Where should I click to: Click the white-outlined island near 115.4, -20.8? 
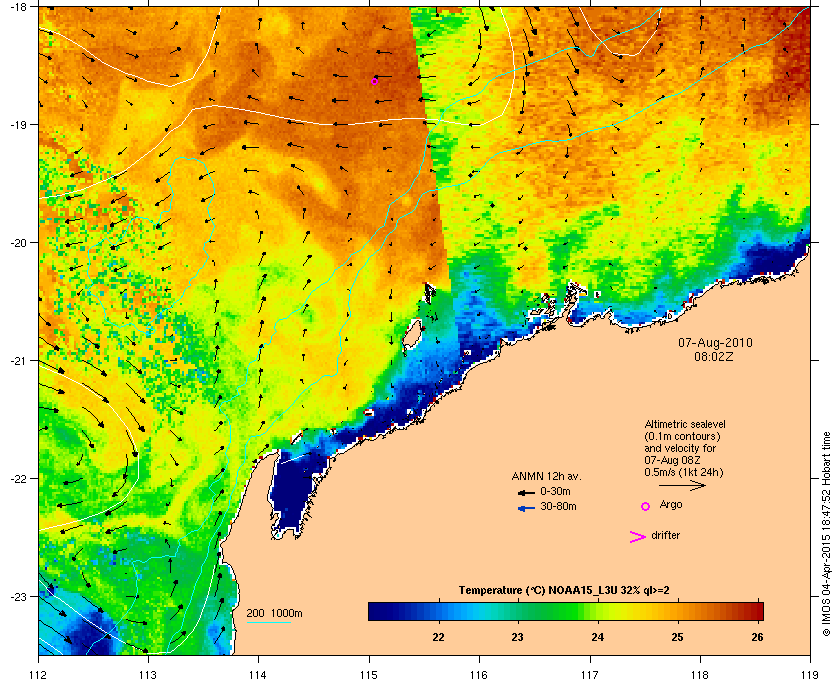[412, 335]
